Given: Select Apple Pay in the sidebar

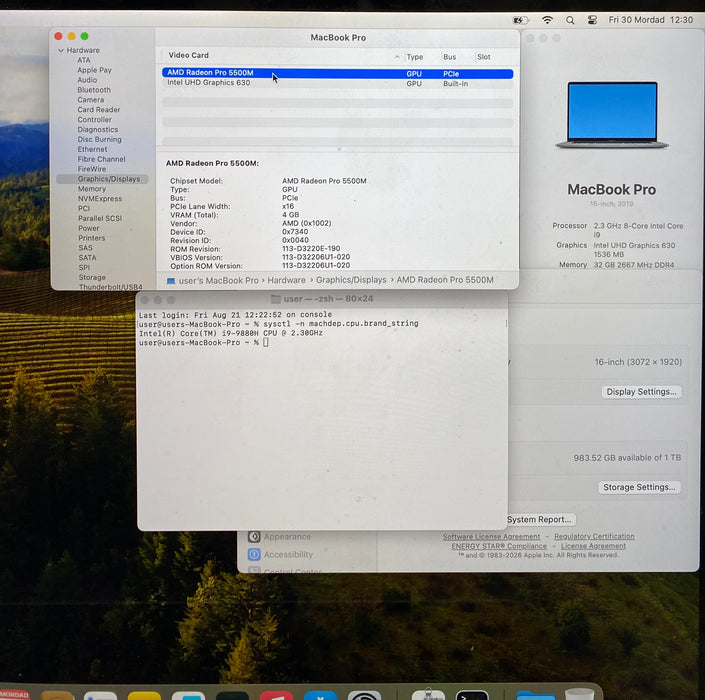Looking at the screenshot, I should click(94, 70).
